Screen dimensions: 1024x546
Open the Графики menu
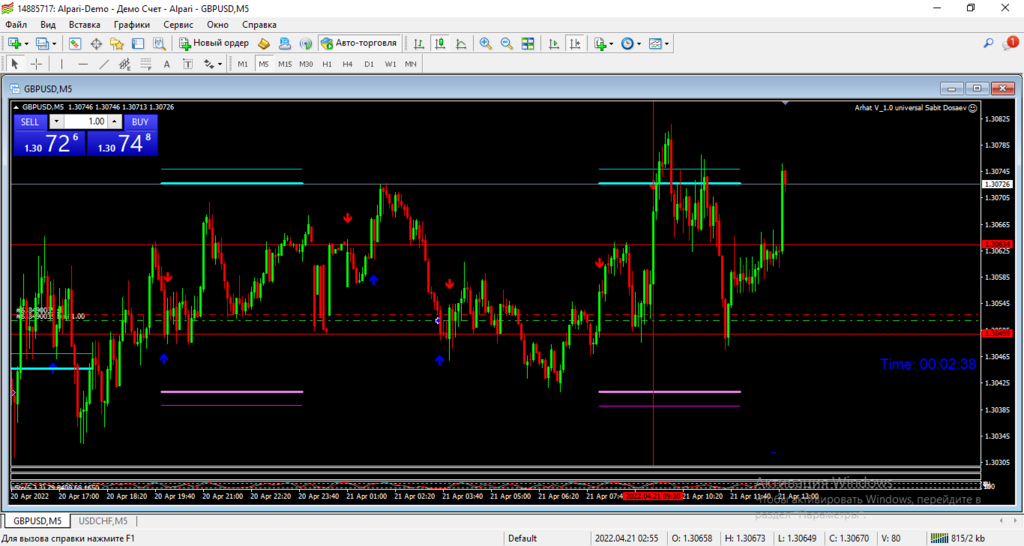click(x=131, y=25)
